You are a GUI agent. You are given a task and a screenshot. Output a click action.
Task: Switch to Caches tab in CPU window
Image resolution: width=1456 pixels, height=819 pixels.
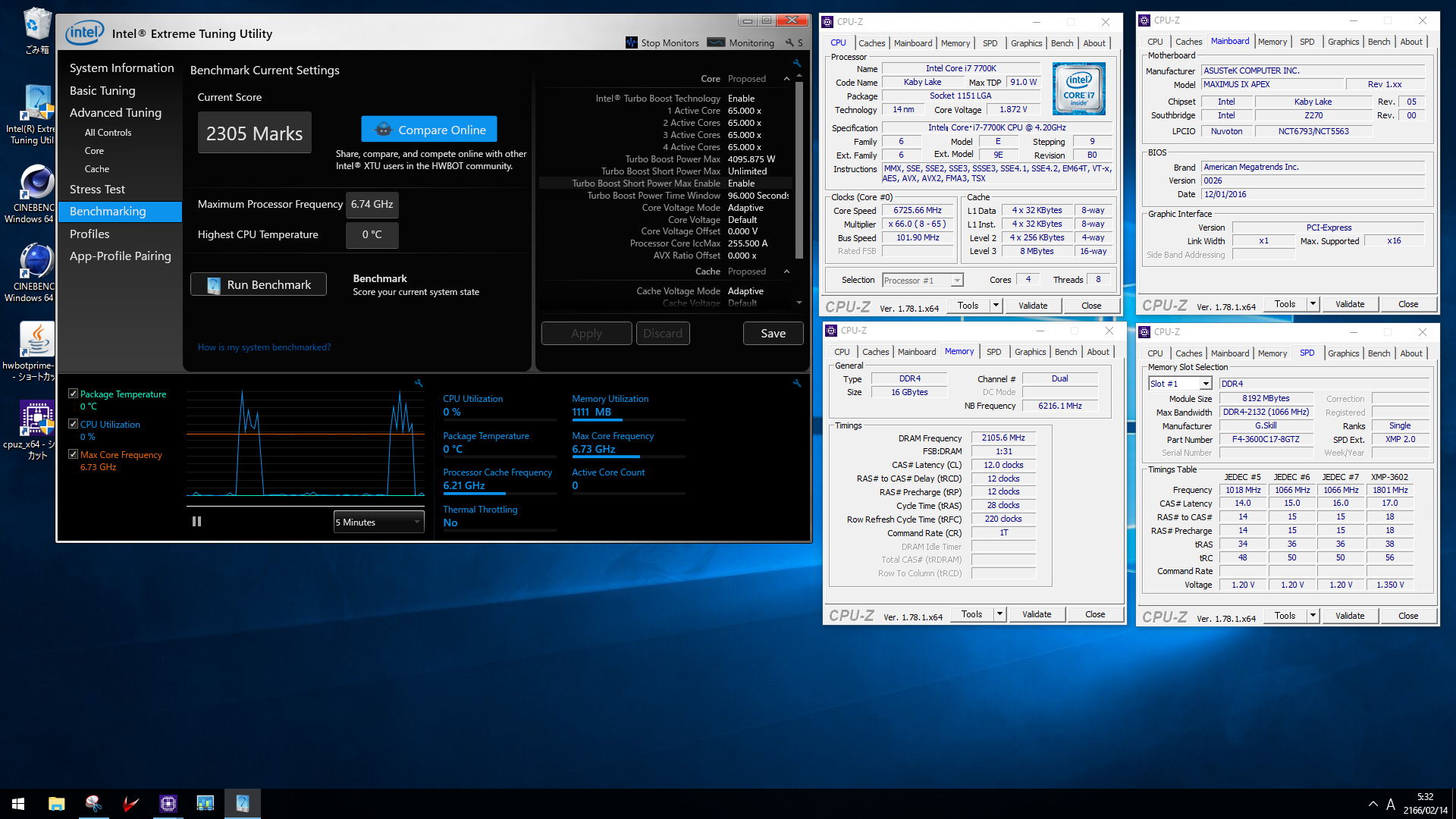tap(872, 43)
